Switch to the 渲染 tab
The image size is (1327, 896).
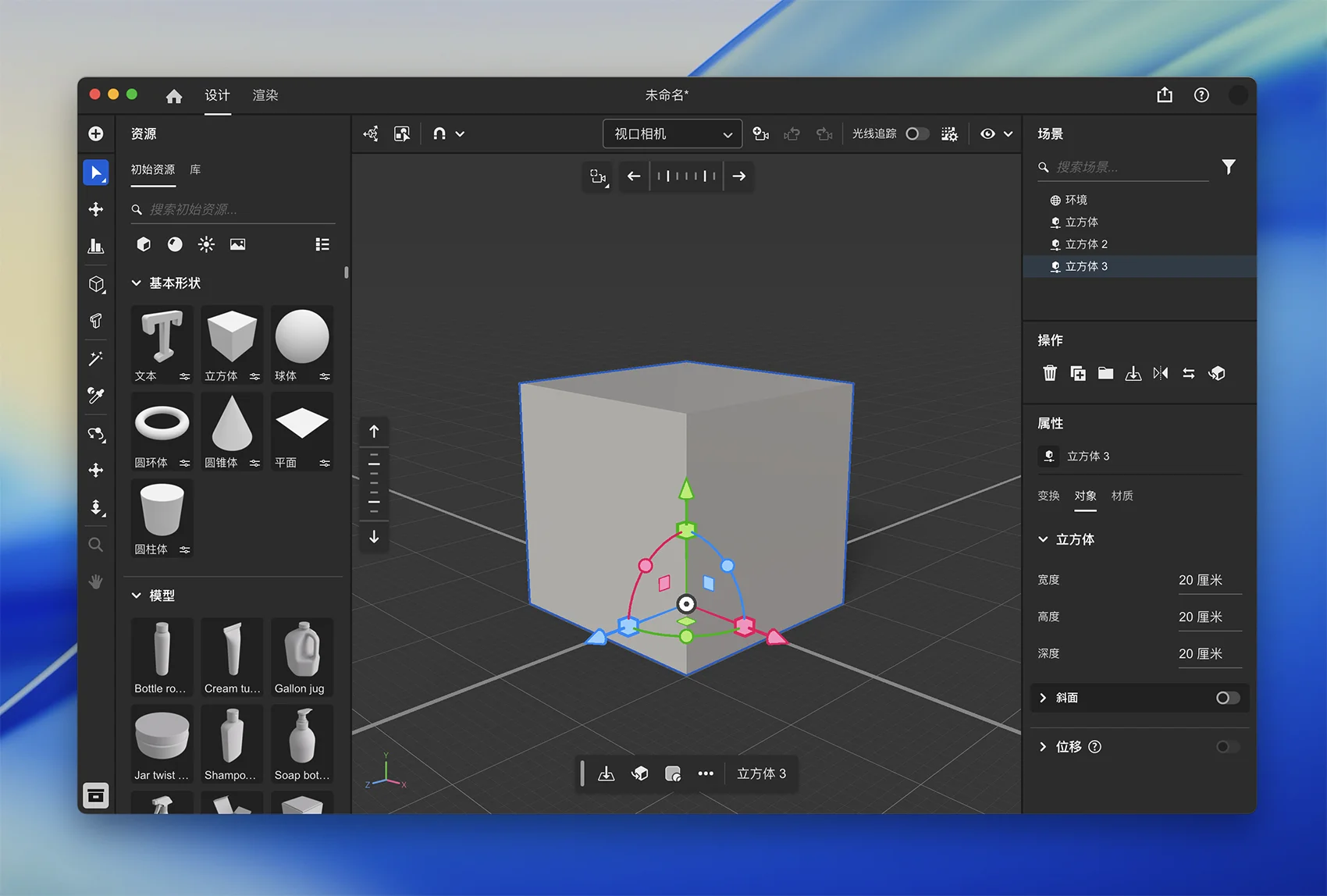[x=265, y=95]
